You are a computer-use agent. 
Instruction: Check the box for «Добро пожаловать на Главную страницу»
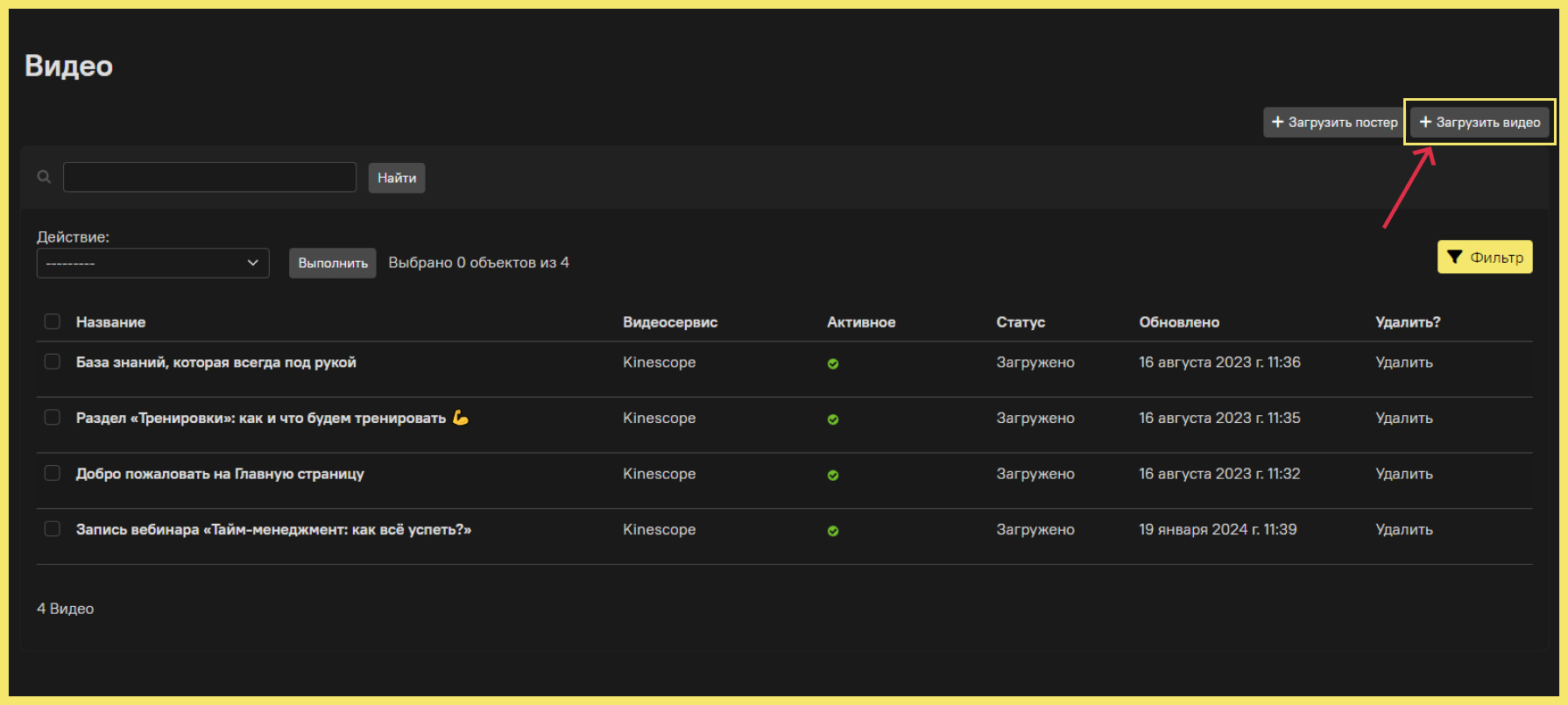(x=53, y=473)
